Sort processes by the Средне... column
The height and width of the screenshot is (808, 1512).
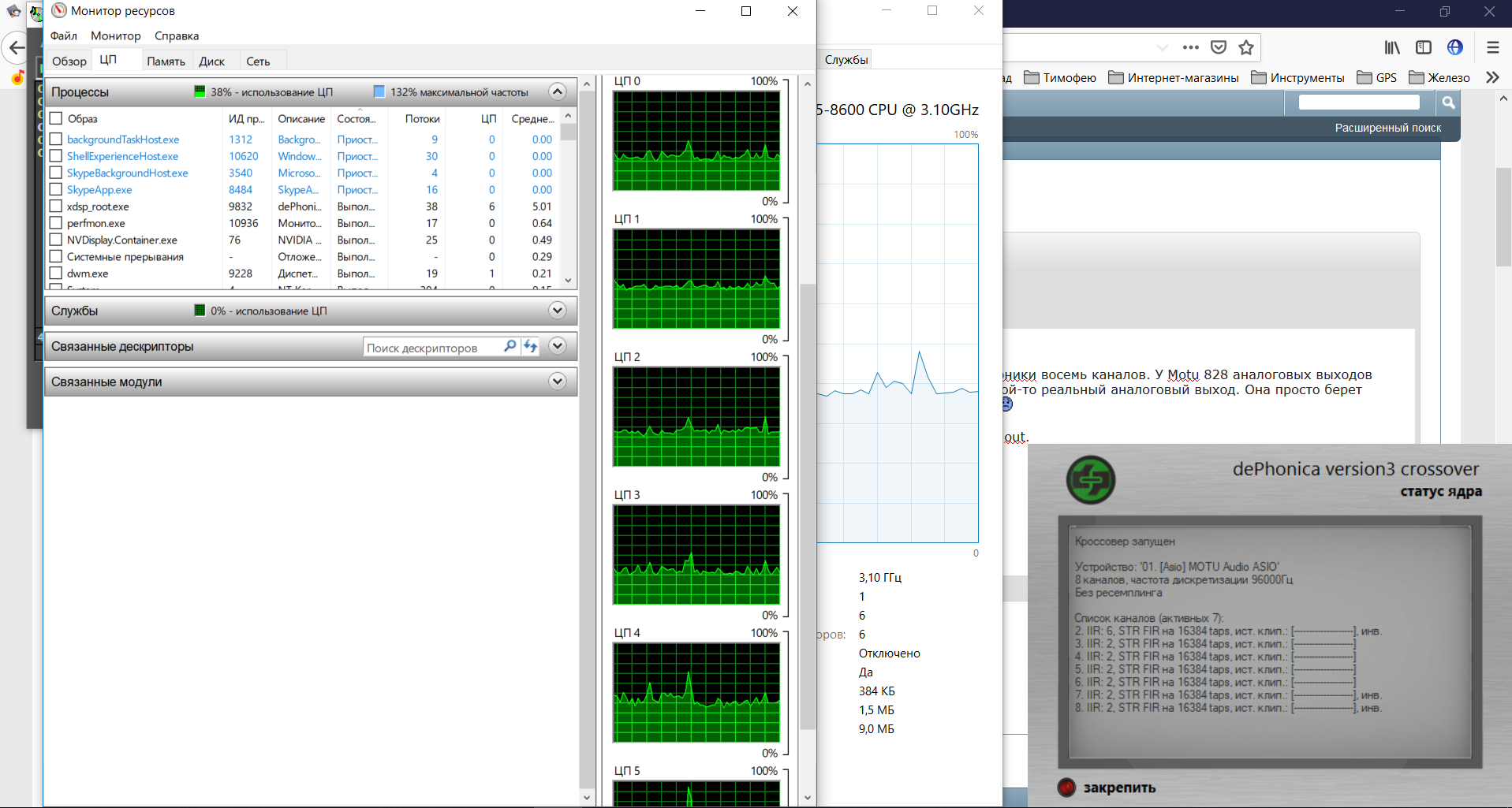coord(533,118)
